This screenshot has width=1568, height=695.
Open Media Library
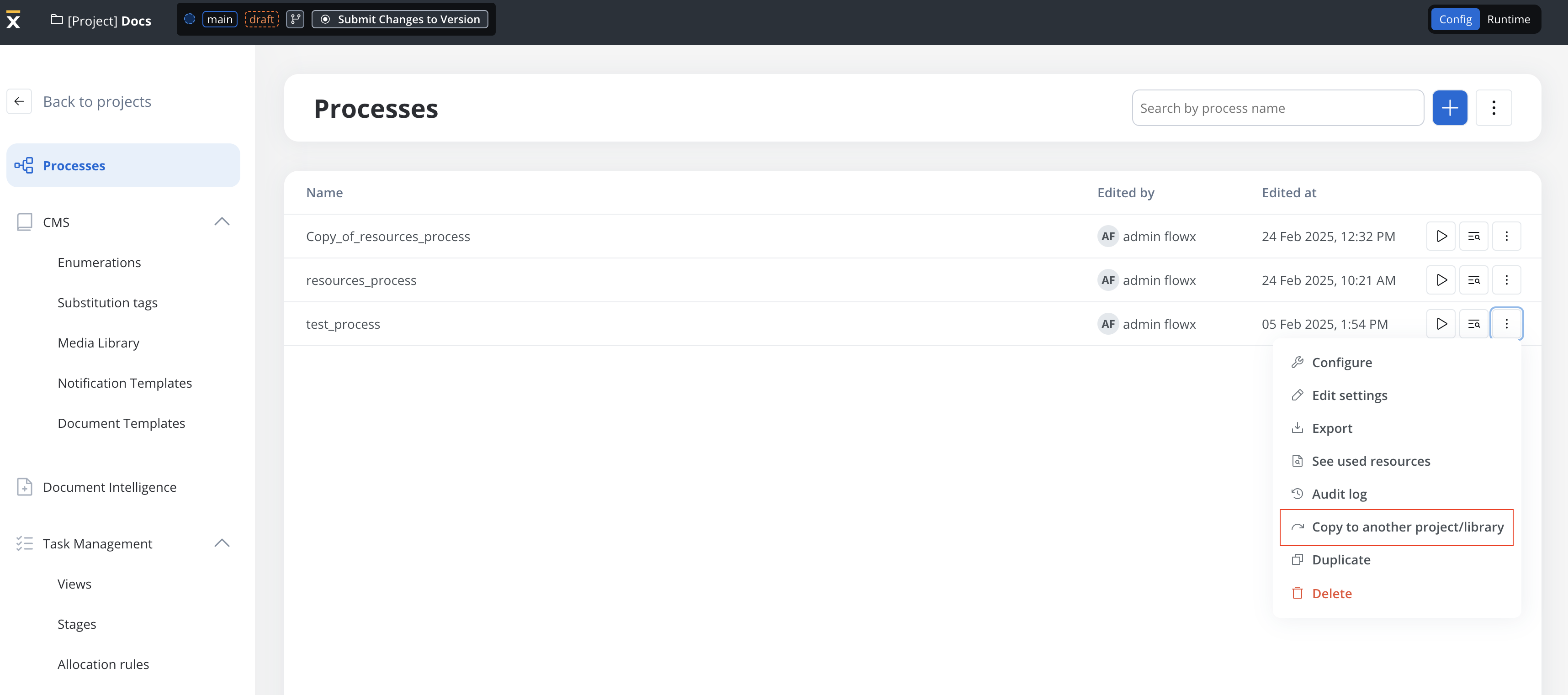click(98, 342)
